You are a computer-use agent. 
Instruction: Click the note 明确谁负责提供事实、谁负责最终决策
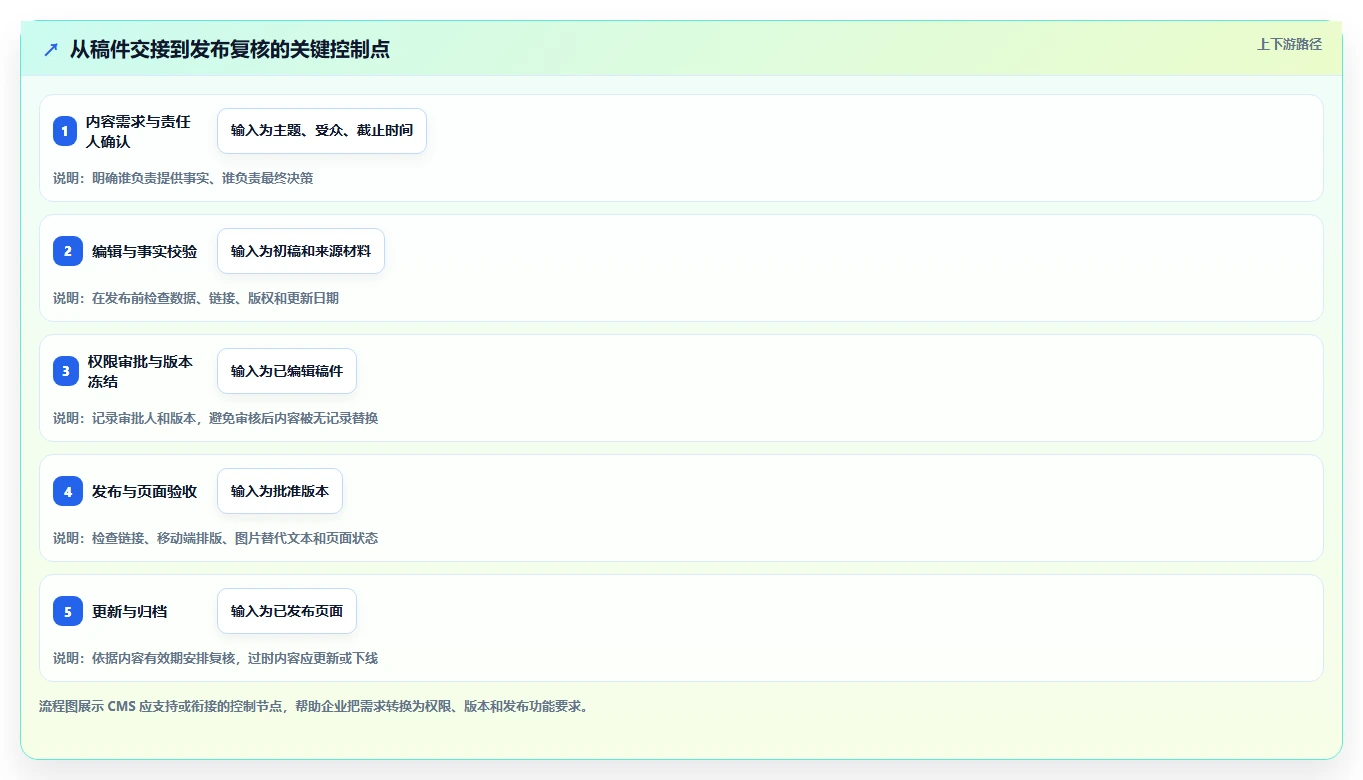tap(183, 178)
